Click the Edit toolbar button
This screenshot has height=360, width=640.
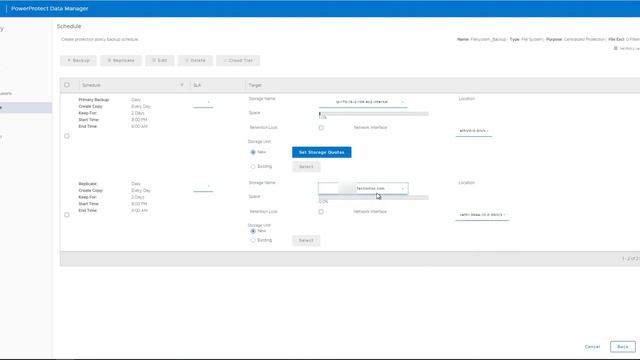tap(160, 60)
